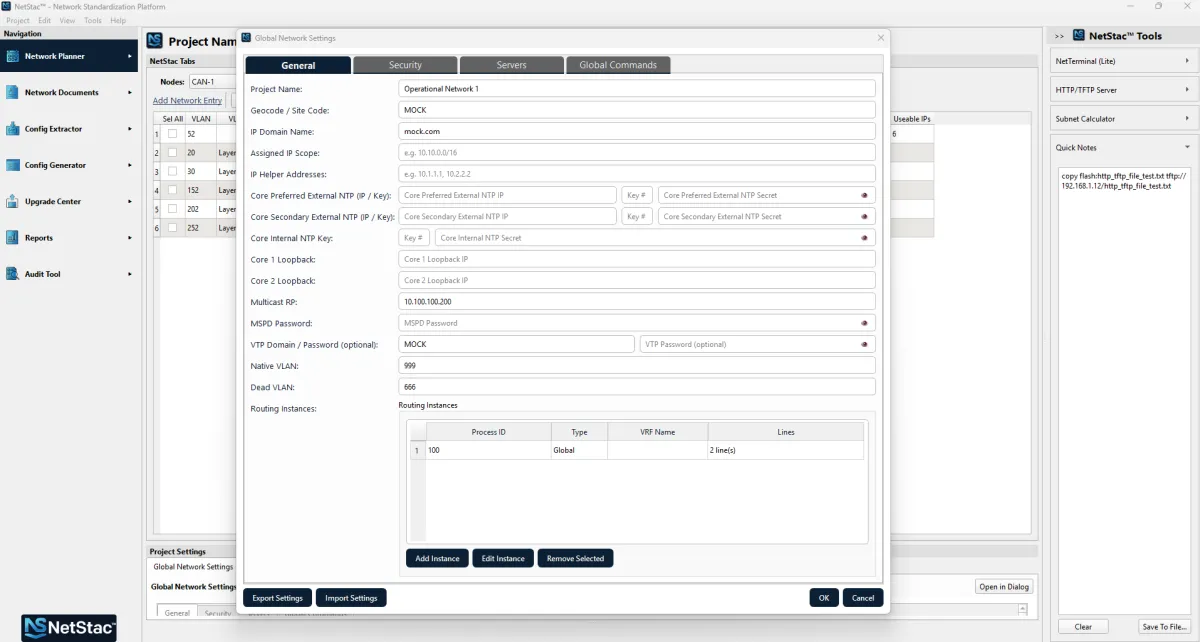Open the View menu

[x=67, y=20]
